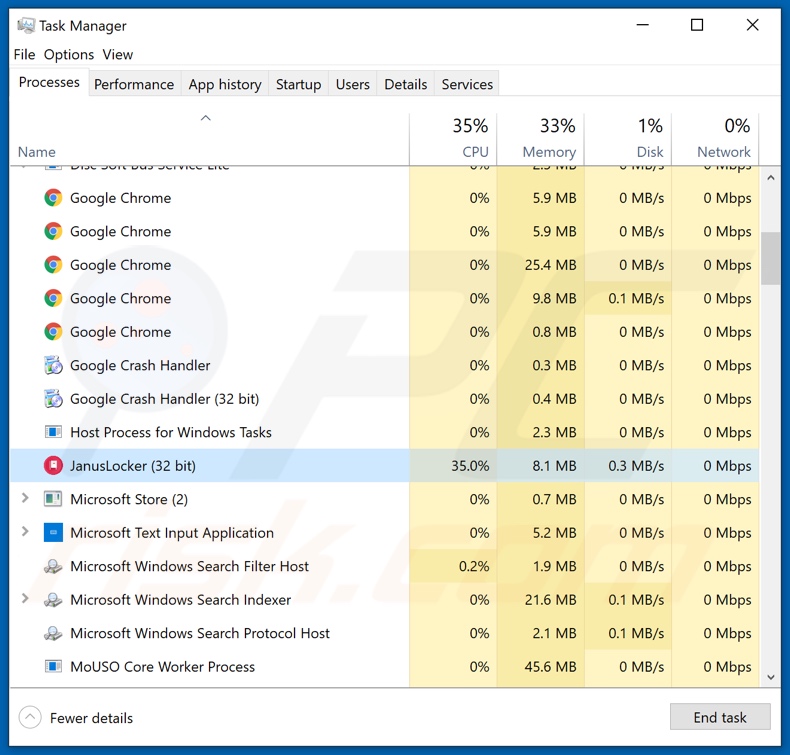Sort processes by the CPU column

(453, 139)
